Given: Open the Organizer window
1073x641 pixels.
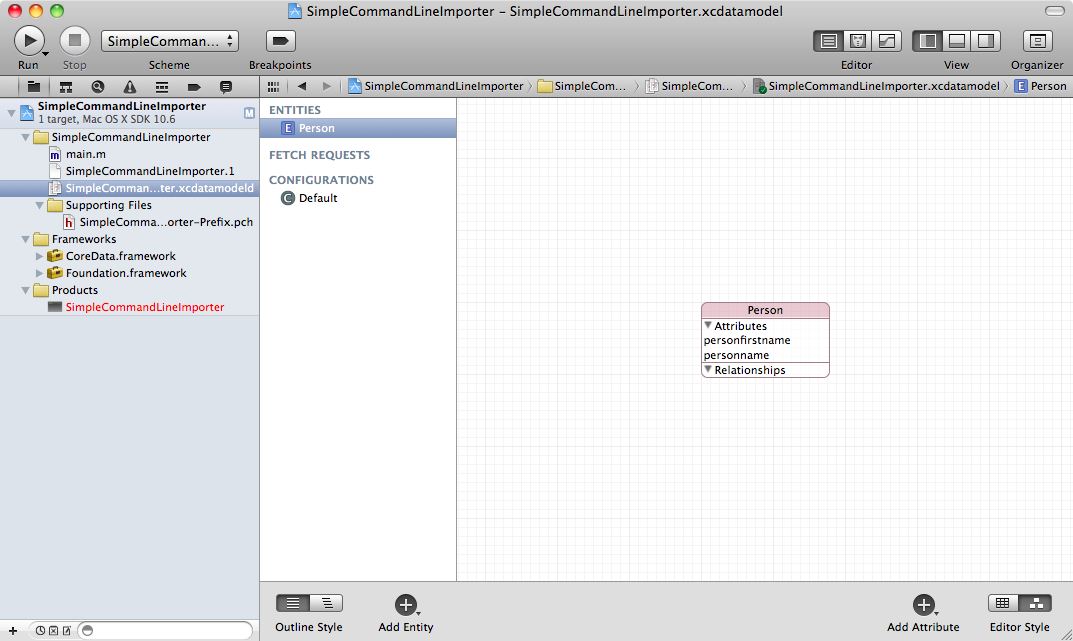Looking at the screenshot, I should coord(1037,41).
